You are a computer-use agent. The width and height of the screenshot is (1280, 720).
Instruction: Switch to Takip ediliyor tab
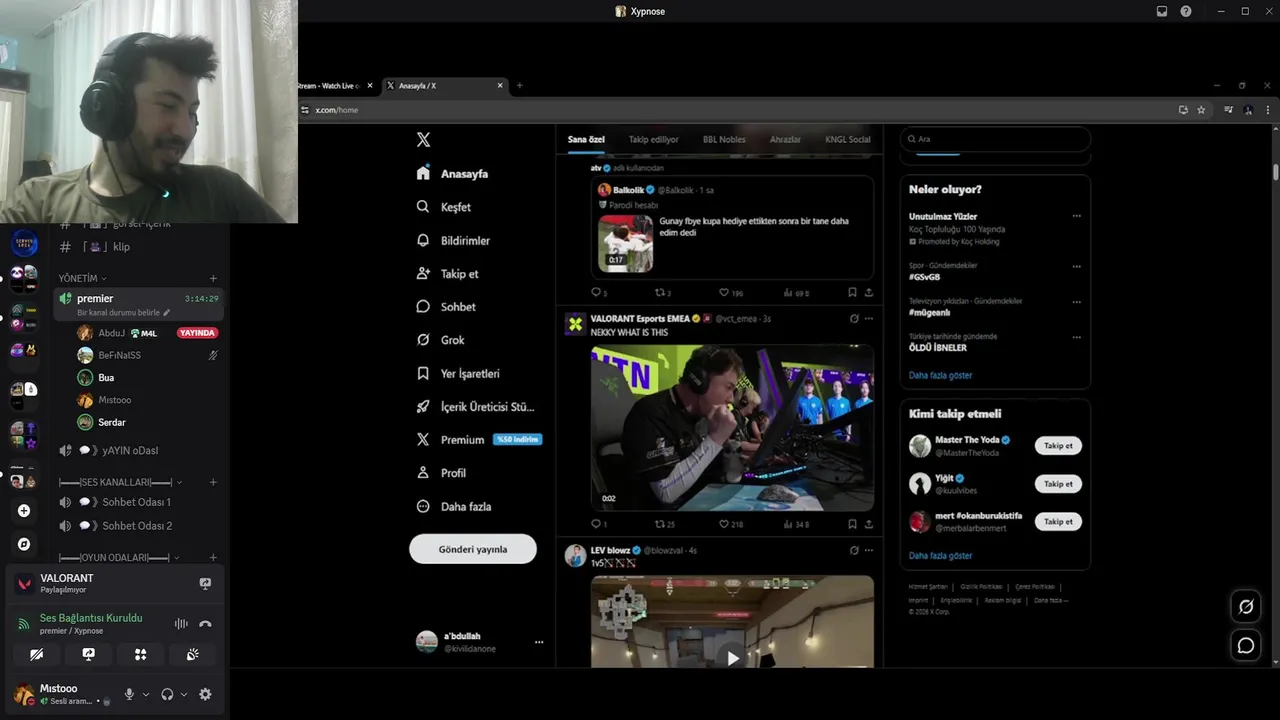pos(654,140)
